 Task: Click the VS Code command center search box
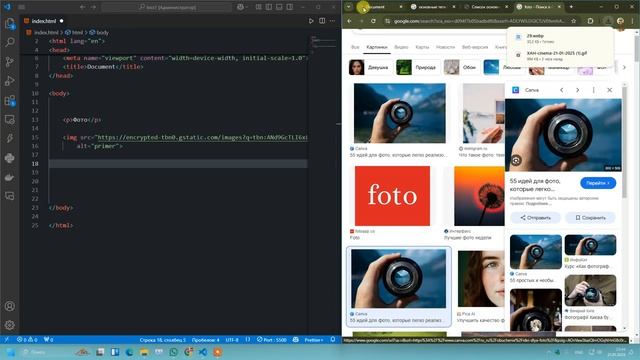[167, 7]
